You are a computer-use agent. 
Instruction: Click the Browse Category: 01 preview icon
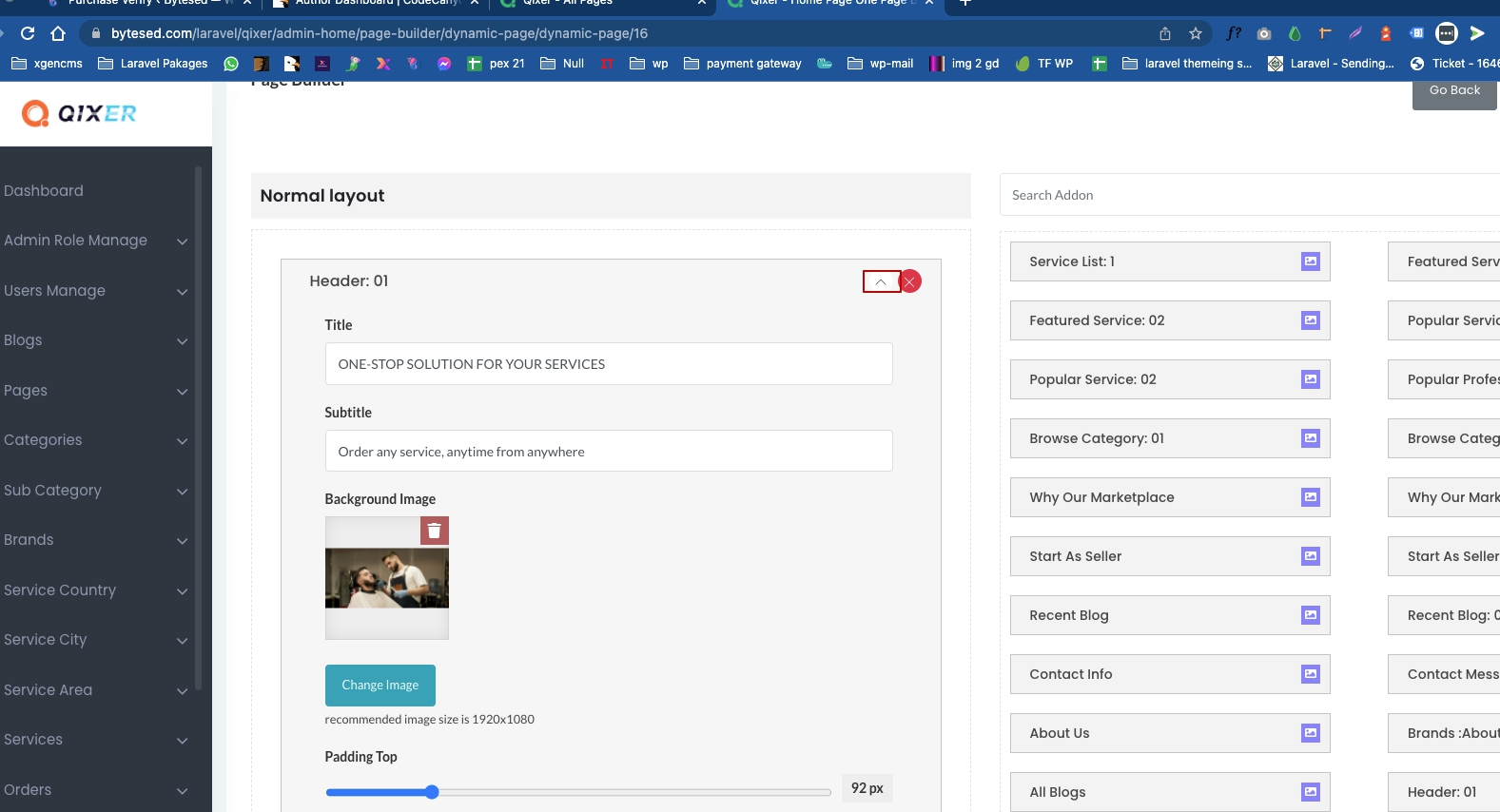tap(1310, 438)
